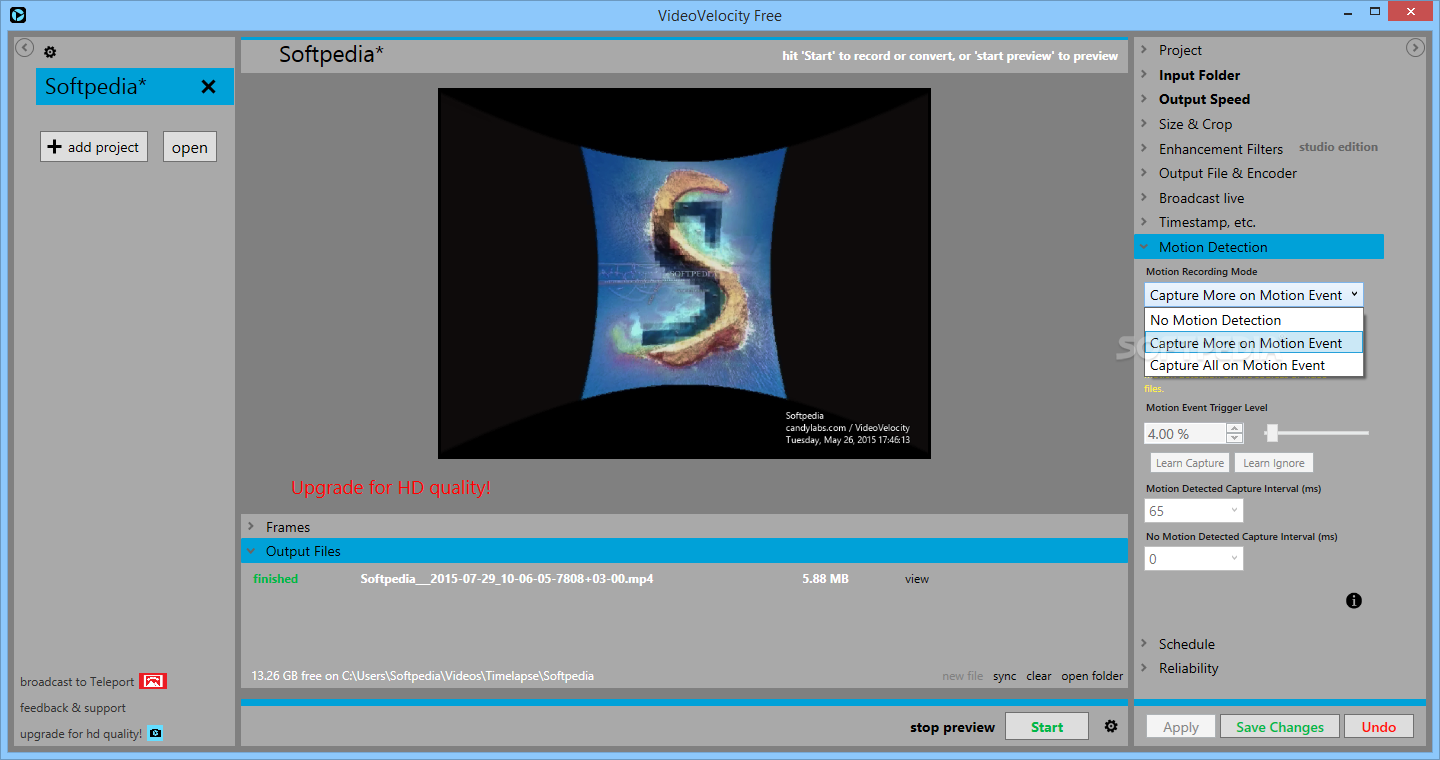The image size is (1440, 760).
Task: Click the open folder link
Action: (1092, 676)
